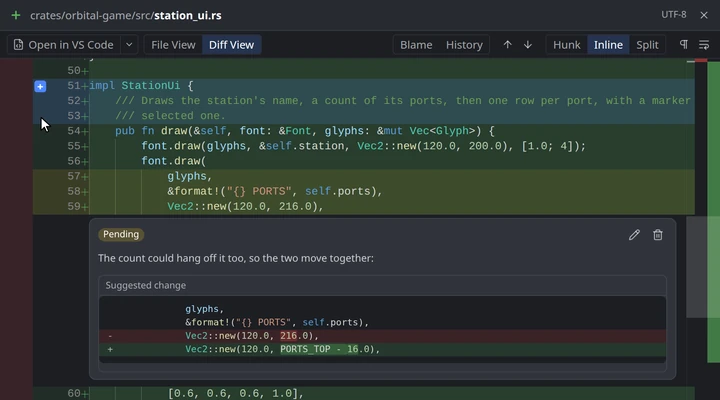This screenshot has width=720, height=400.
Task: Toggle line wrap icon
Action: point(704,45)
